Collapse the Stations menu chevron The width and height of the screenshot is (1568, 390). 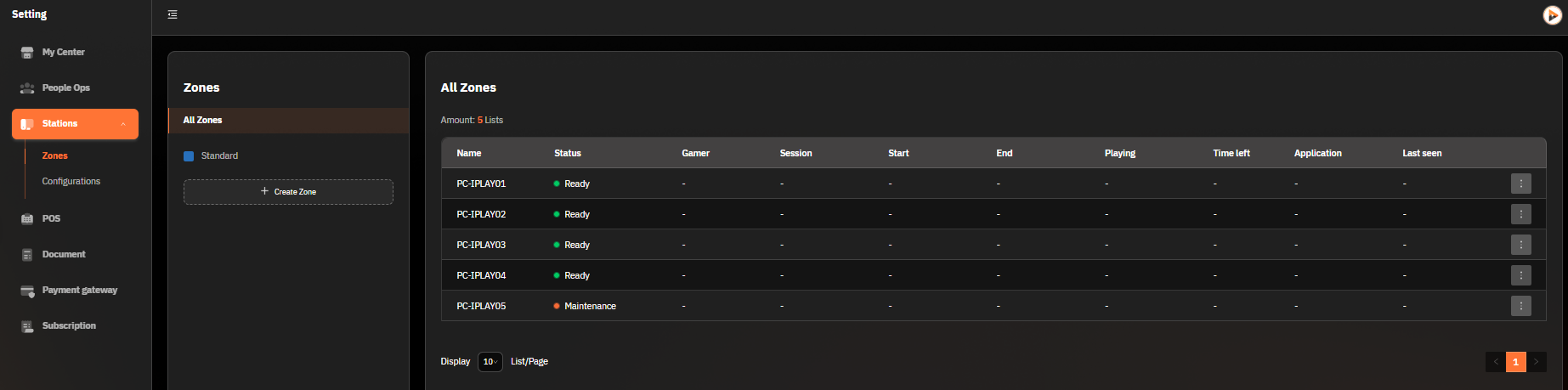click(123, 124)
